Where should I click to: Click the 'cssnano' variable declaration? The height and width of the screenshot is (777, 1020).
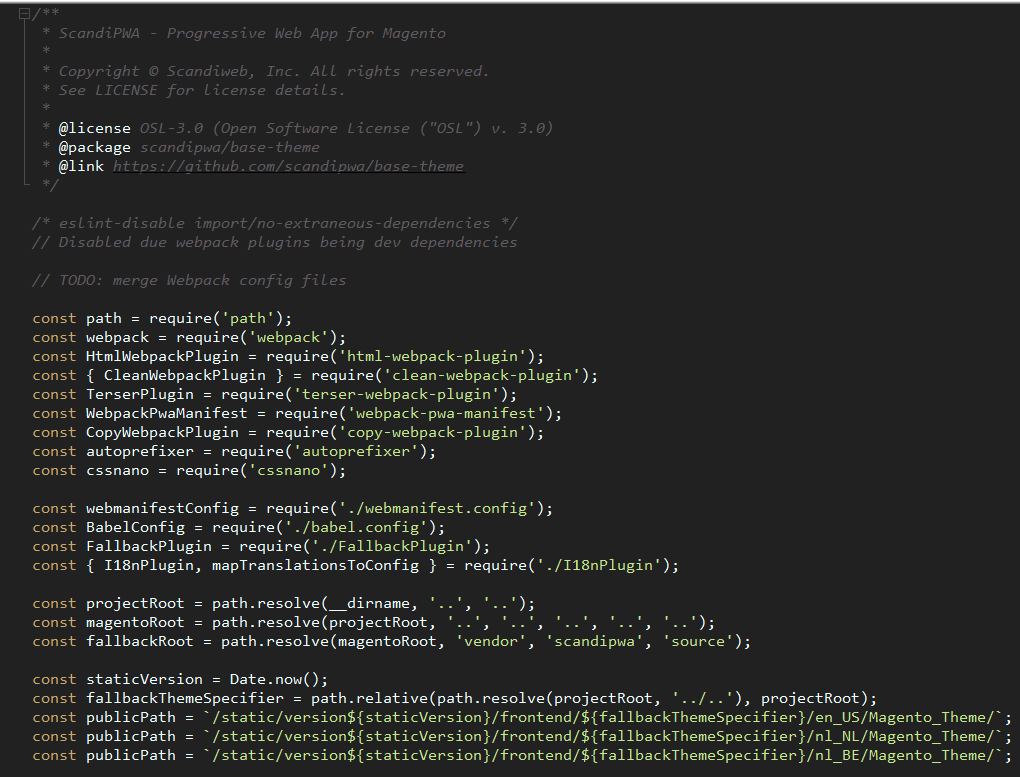pos(189,470)
